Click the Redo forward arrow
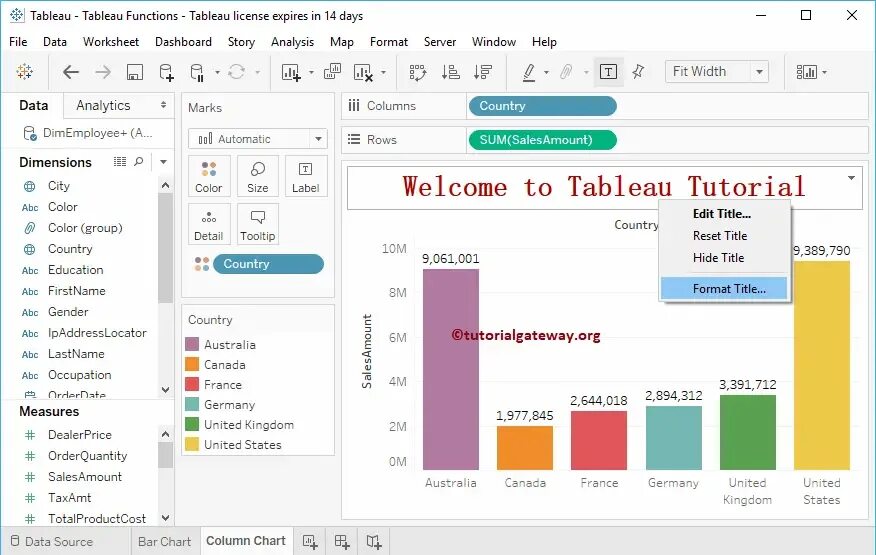This screenshot has height=555, width=876. tap(103, 72)
